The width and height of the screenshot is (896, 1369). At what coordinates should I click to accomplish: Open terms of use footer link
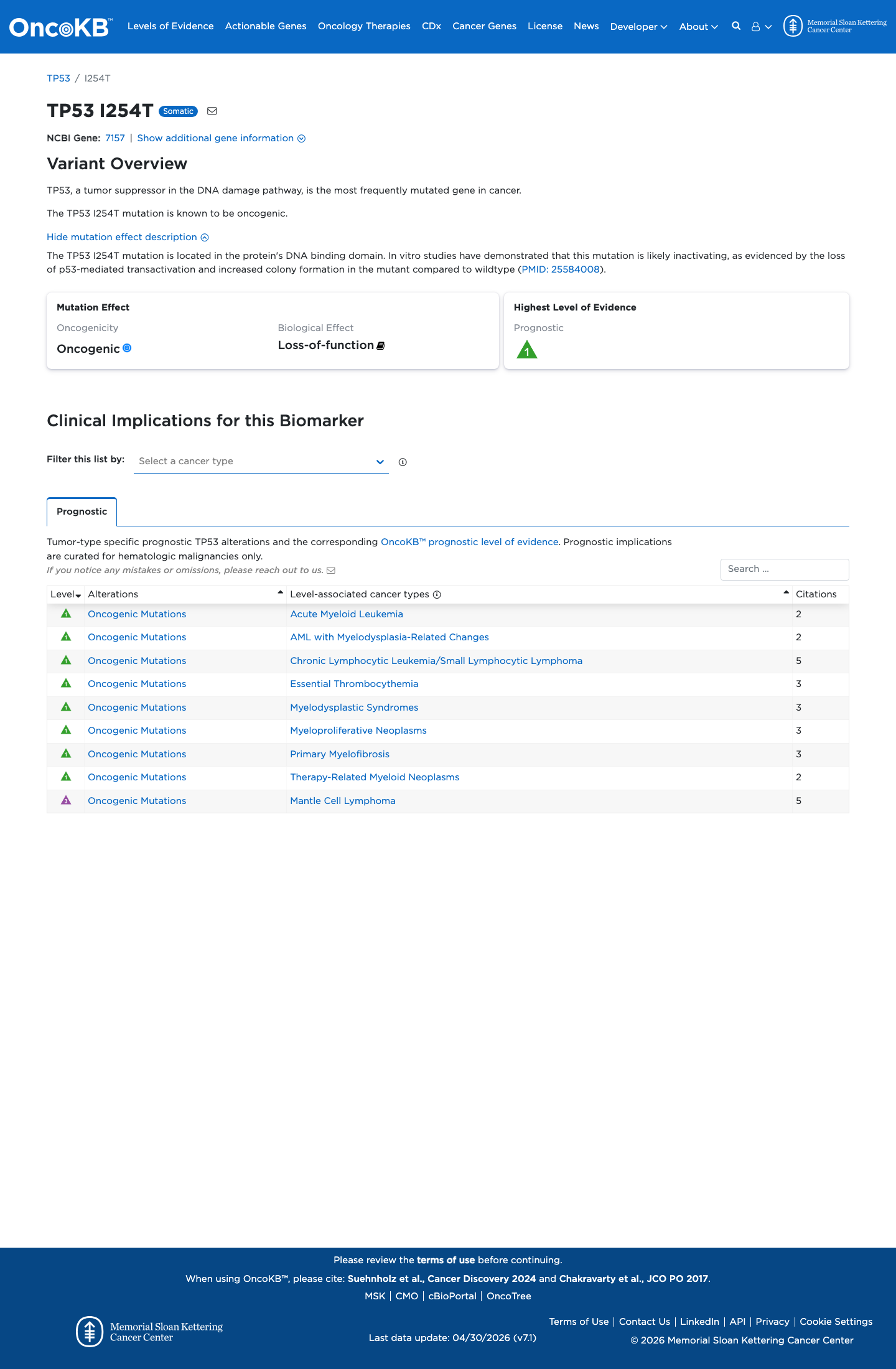(446, 1260)
